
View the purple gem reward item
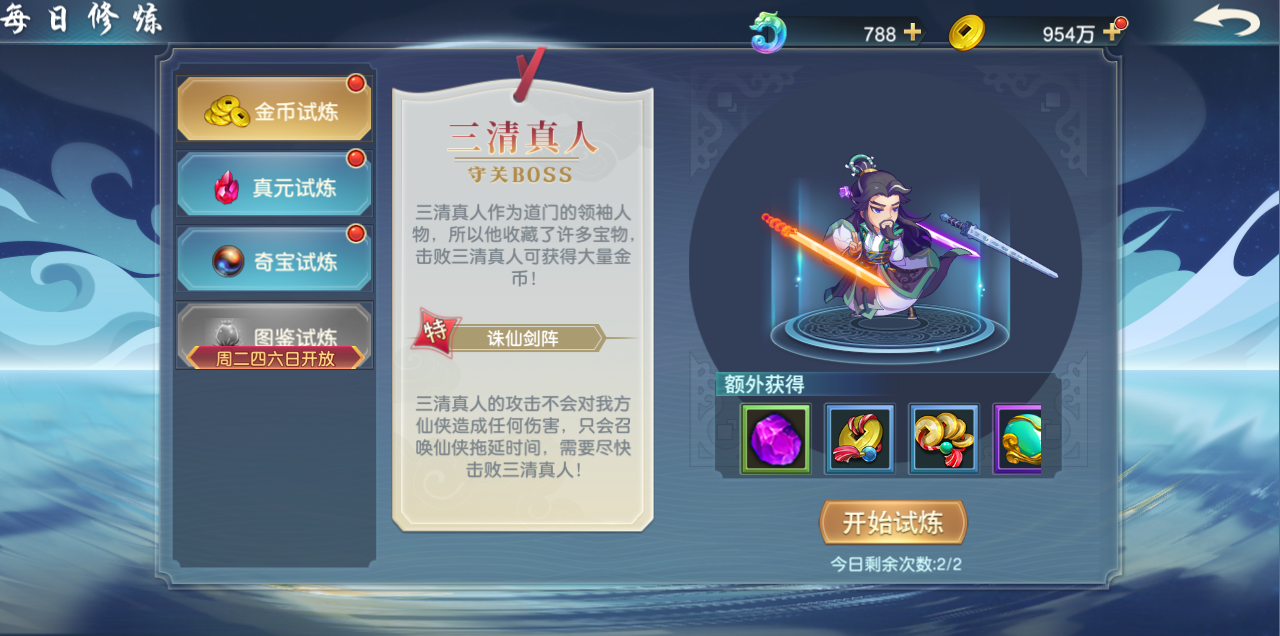(776, 439)
